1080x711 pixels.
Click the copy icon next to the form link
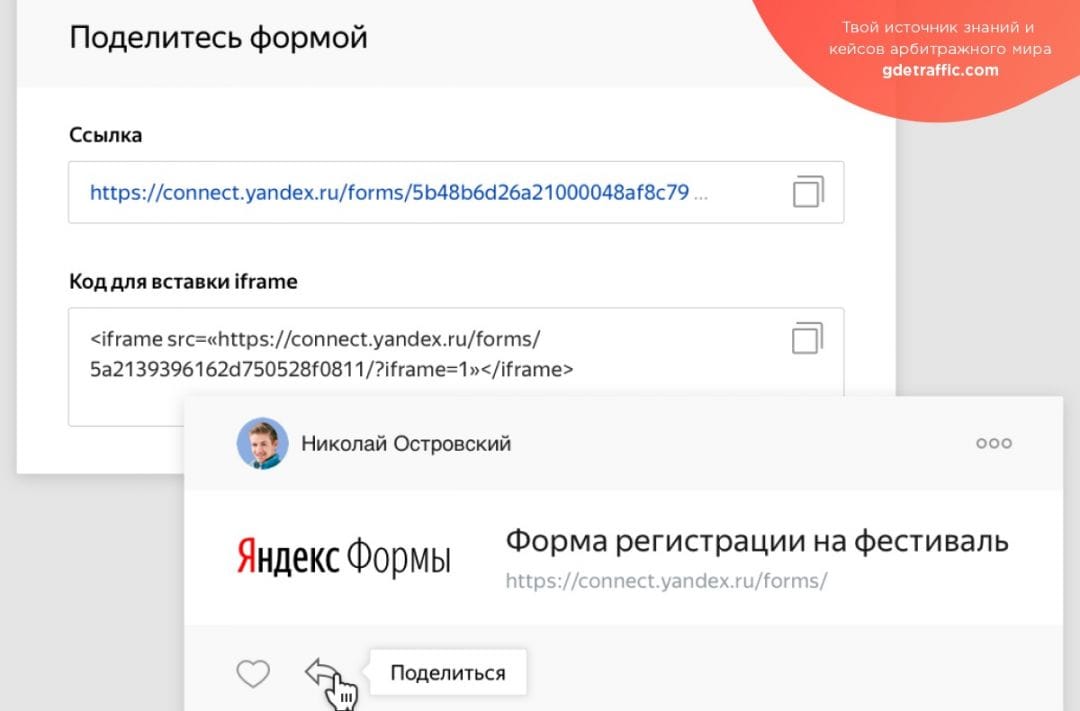coord(806,191)
